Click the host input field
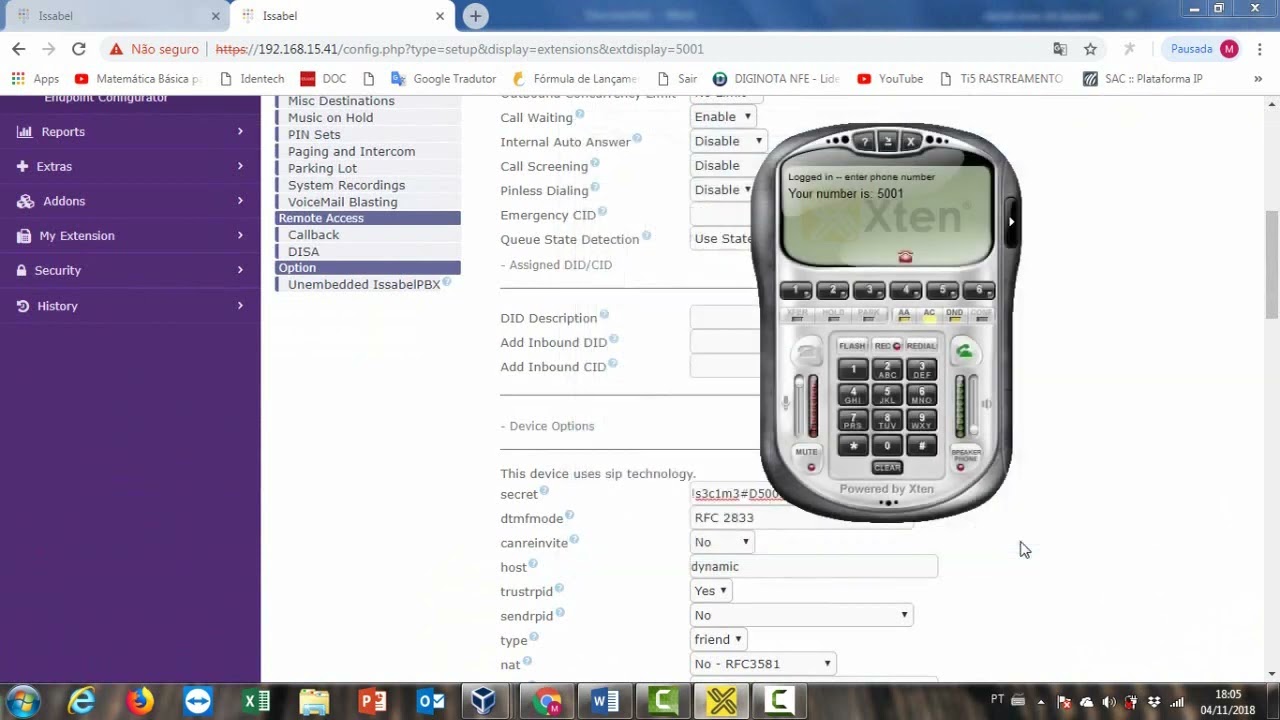1280x720 pixels. 813,566
